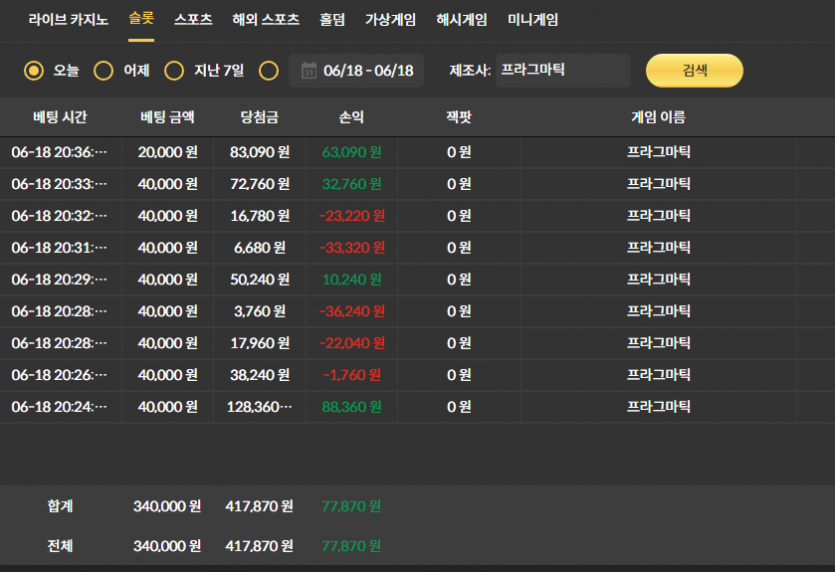Screen dimensions: 835x572
Task: Switch to the 해시게임 tab
Action: point(462,20)
